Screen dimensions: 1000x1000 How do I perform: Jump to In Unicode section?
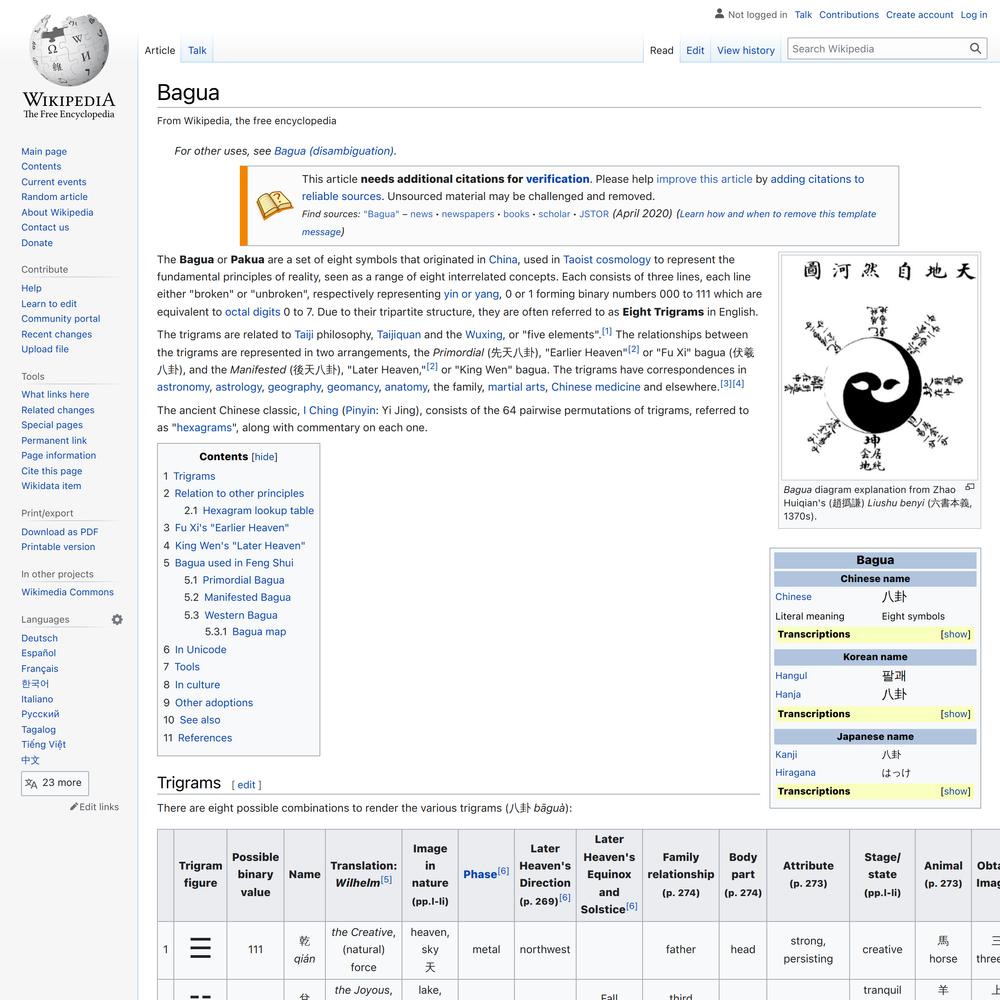click(200, 650)
